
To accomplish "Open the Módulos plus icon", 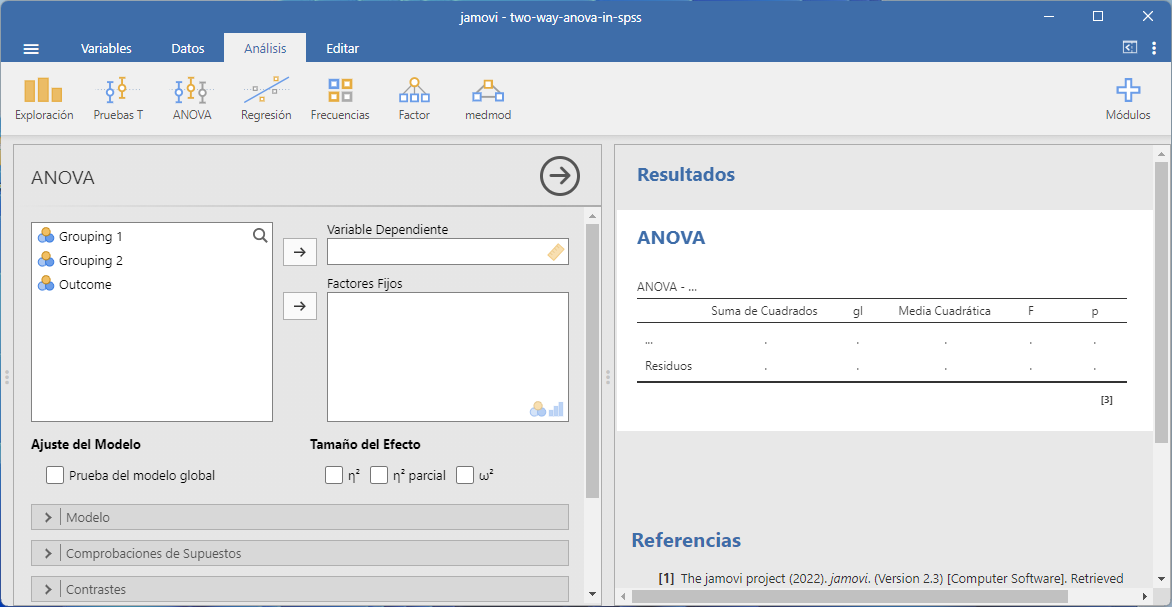I will (1127, 100).
